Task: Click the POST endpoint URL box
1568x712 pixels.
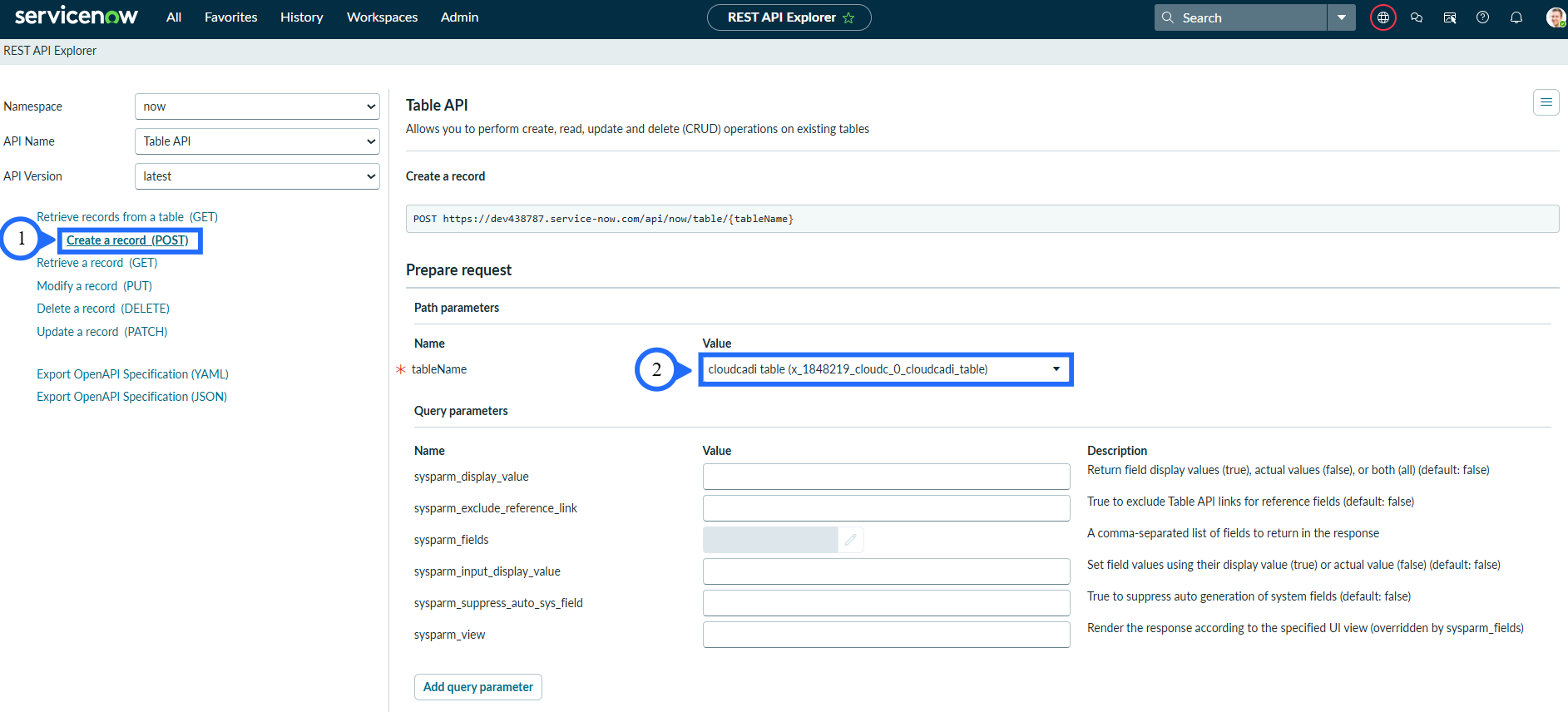Action: (982, 219)
